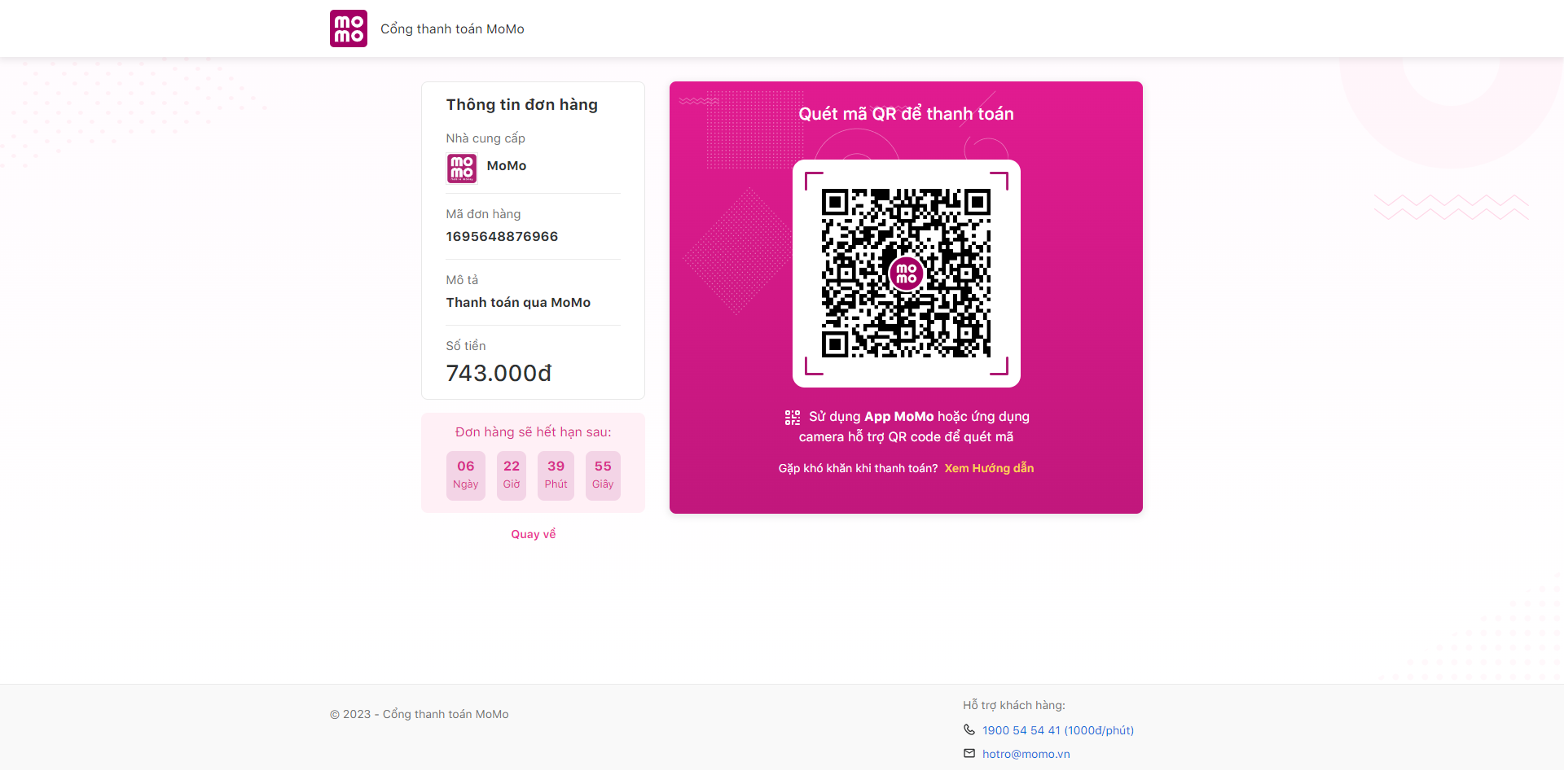Image resolution: width=1564 pixels, height=784 pixels.
Task: Click the MoMo provider icon in order info
Action: 462,168
